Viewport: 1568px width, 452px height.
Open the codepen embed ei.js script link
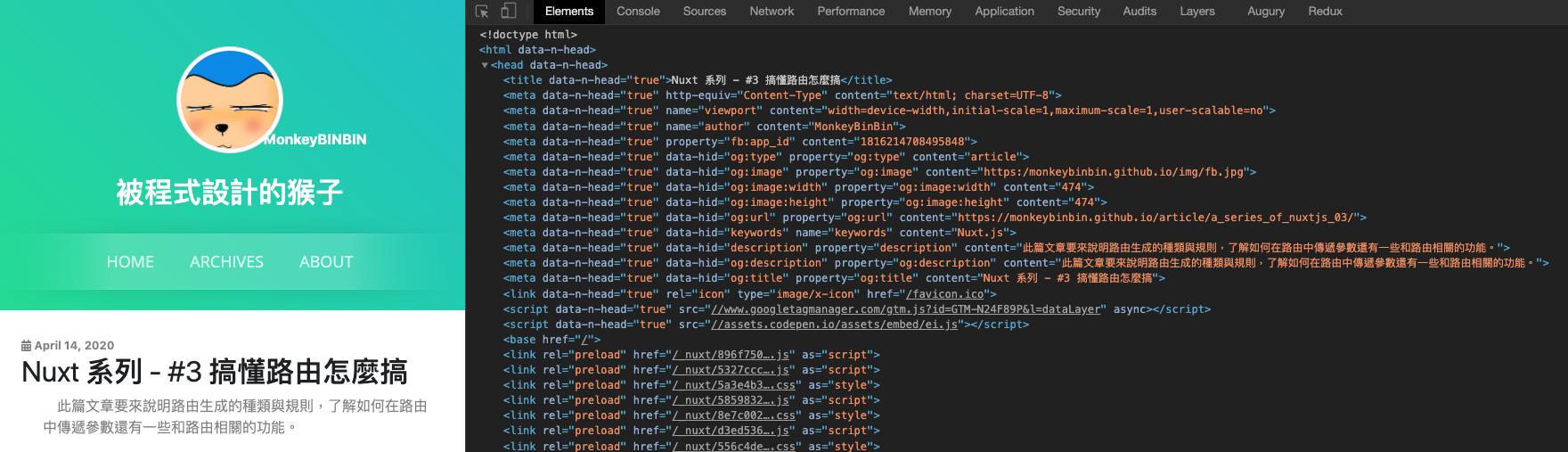(834, 325)
